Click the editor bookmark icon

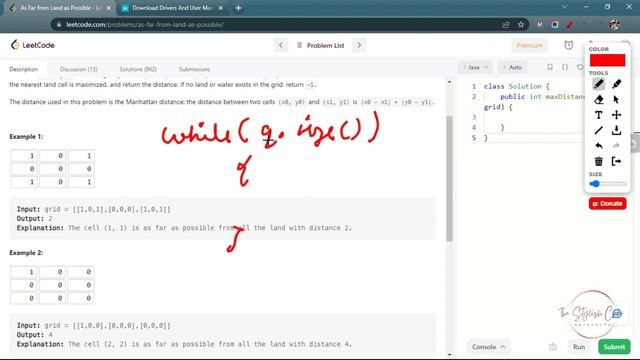550,67
